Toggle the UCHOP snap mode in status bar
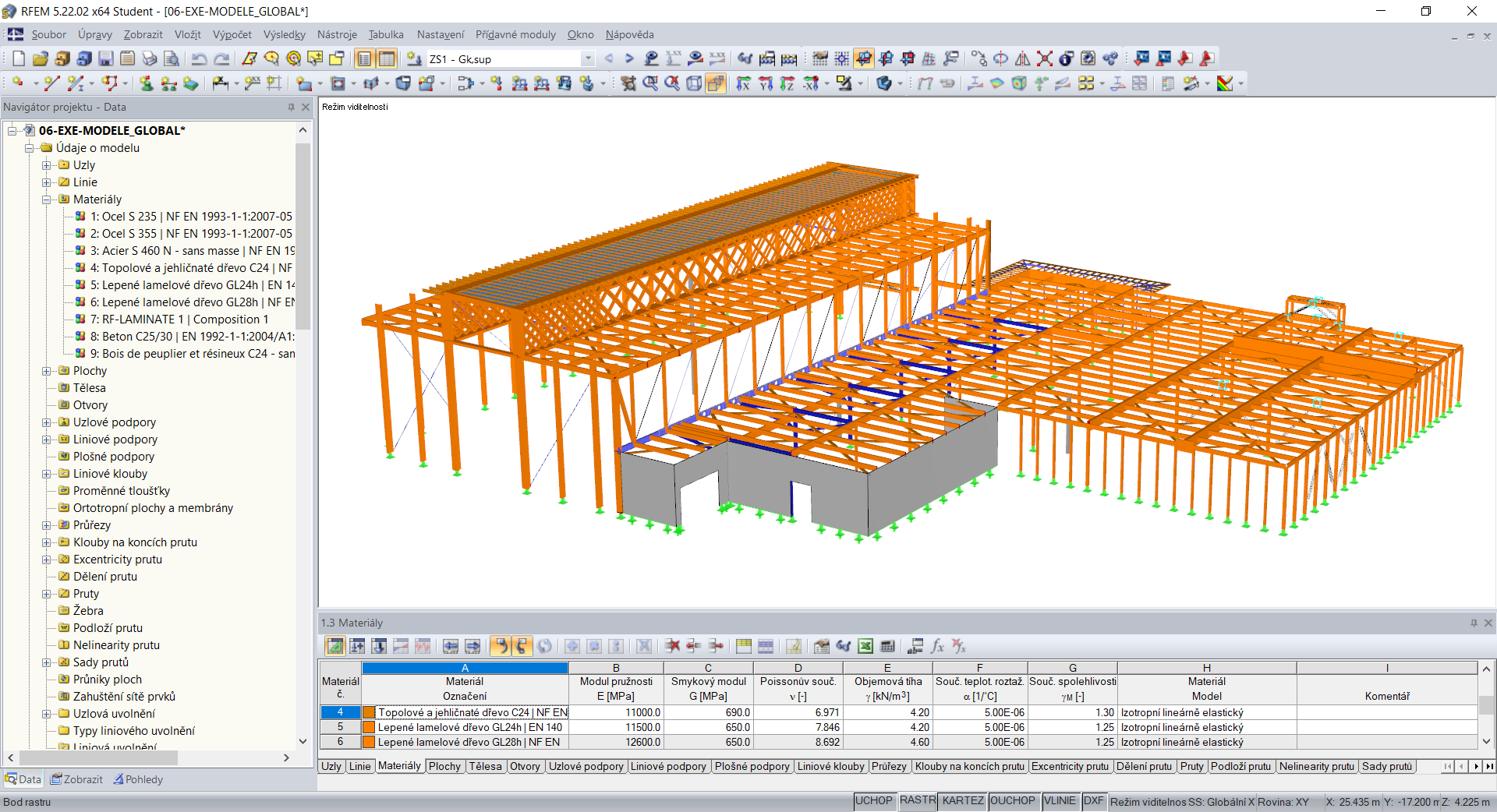The image size is (1497, 812). pos(874,801)
